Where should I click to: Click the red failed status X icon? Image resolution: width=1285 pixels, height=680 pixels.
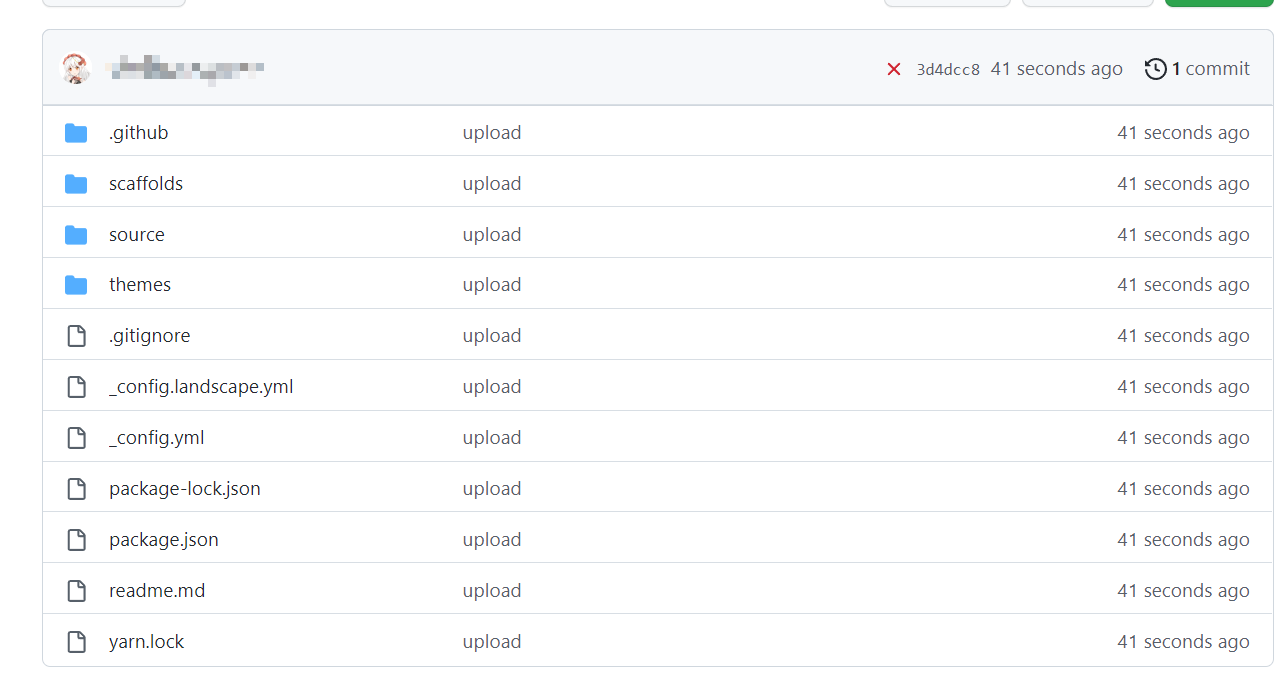click(894, 69)
